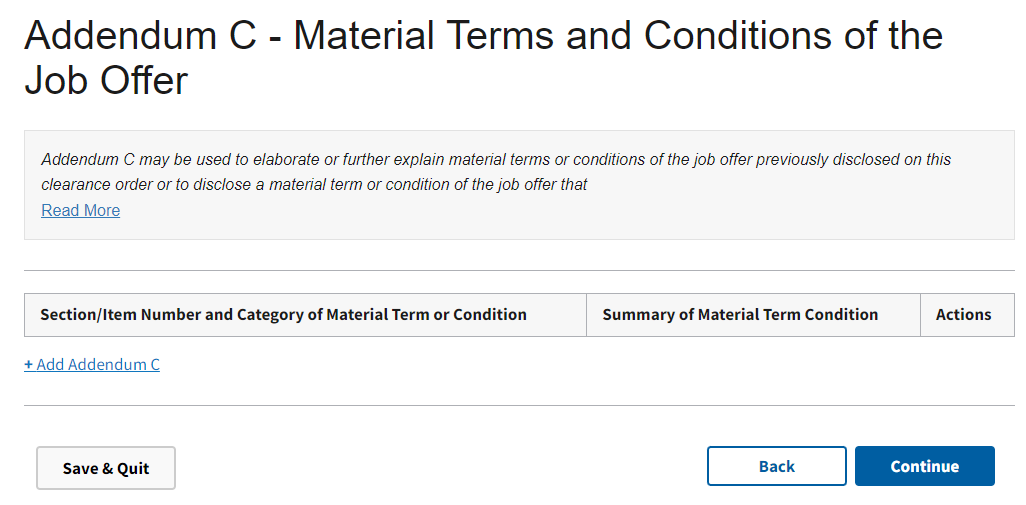
Task: Click the plus sign before Add Addendum C
Action: (29, 364)
